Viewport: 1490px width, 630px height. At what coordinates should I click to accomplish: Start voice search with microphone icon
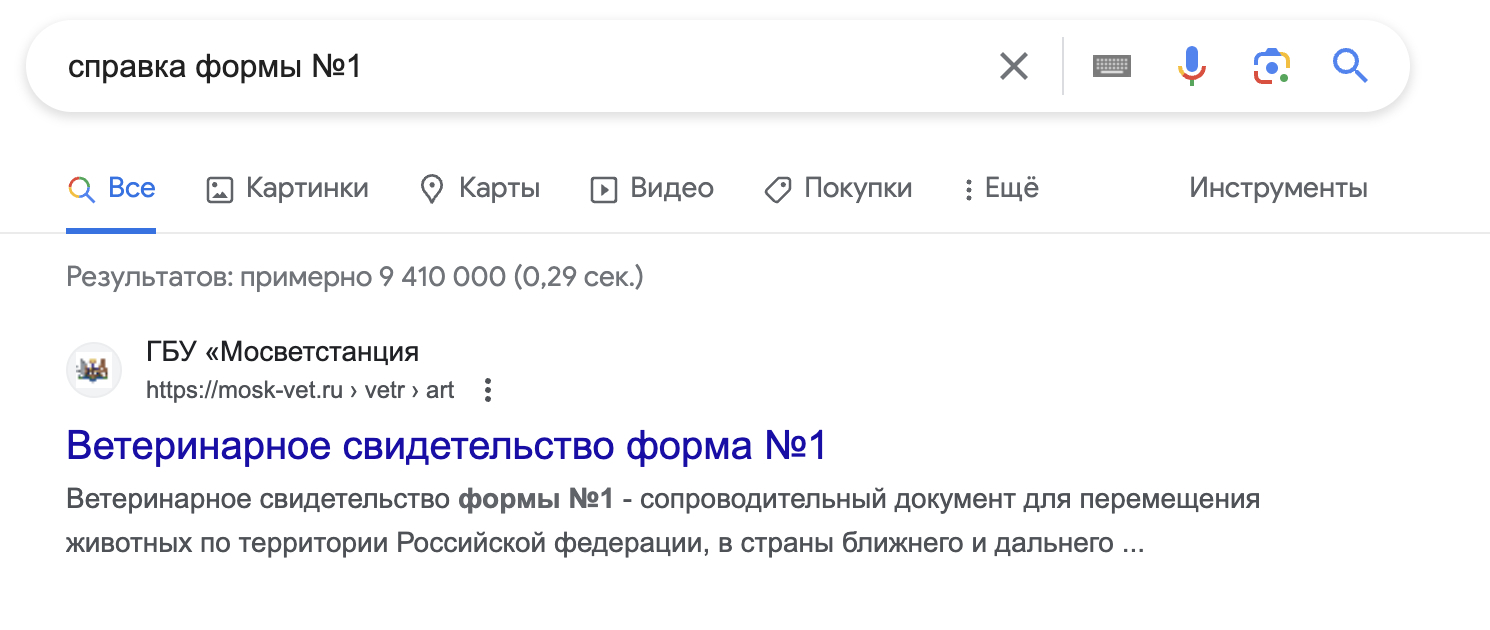click(1191, 67)
